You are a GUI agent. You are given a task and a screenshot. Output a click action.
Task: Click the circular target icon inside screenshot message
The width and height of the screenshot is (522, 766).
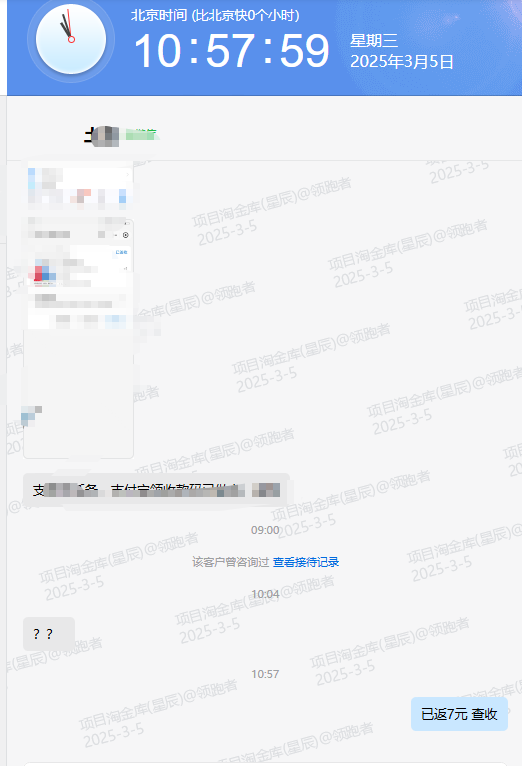(125, 235)
